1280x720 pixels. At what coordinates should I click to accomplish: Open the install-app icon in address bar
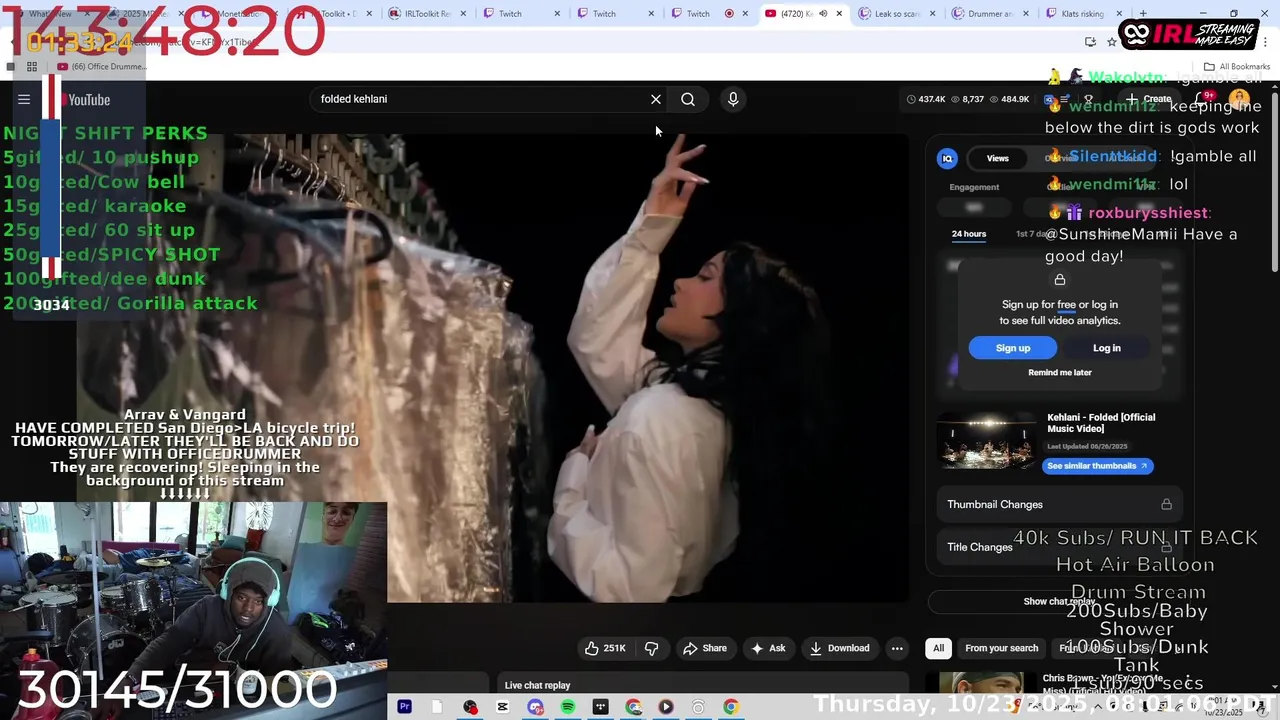point(1090,42)
